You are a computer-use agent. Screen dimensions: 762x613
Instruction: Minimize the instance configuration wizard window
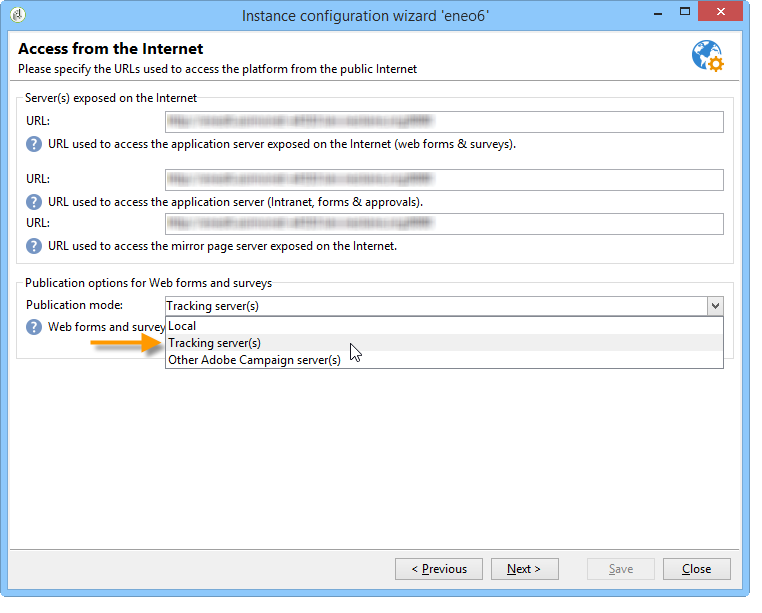[x=658, y=12]
